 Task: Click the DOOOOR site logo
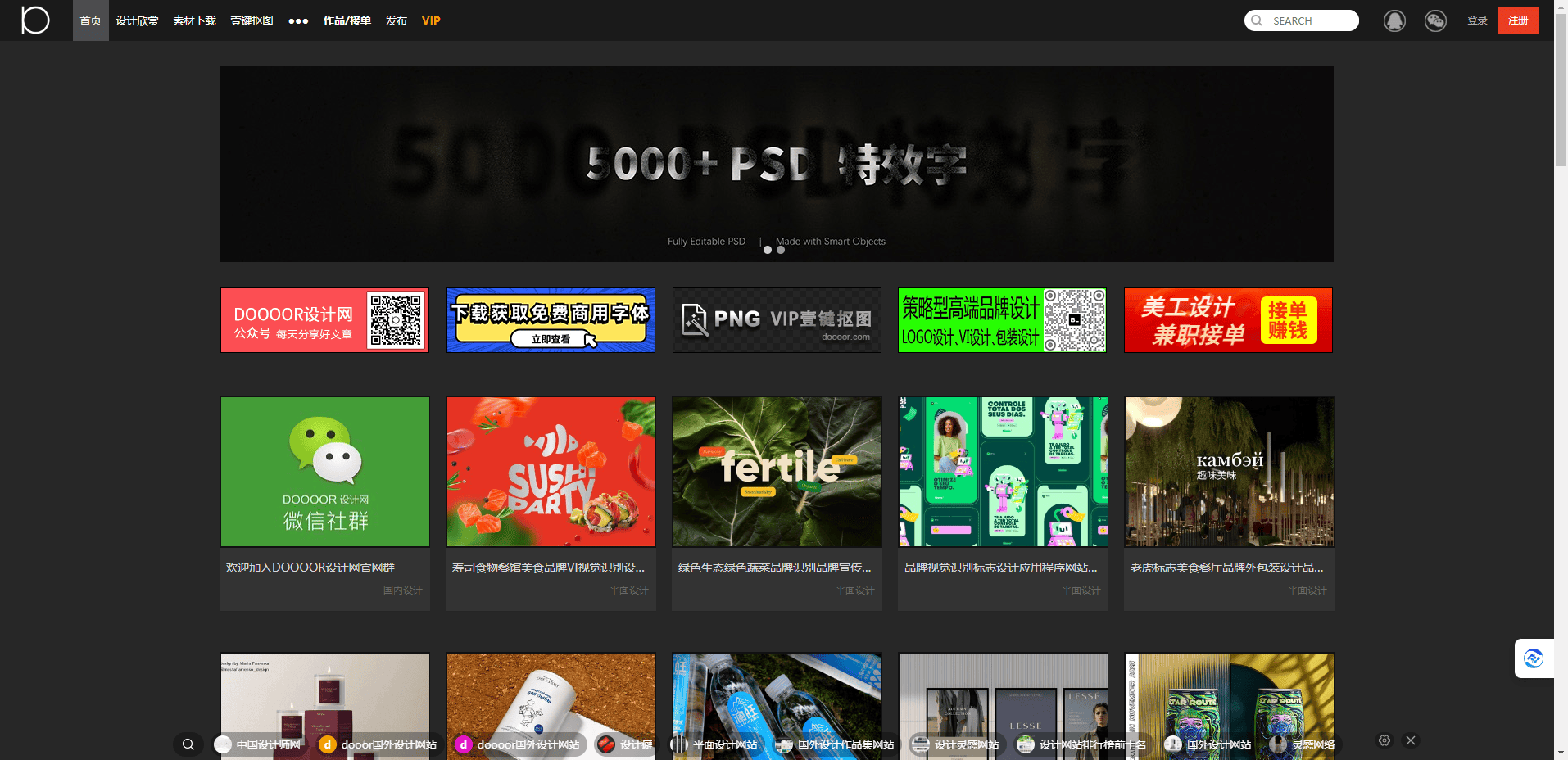(35, 20)
